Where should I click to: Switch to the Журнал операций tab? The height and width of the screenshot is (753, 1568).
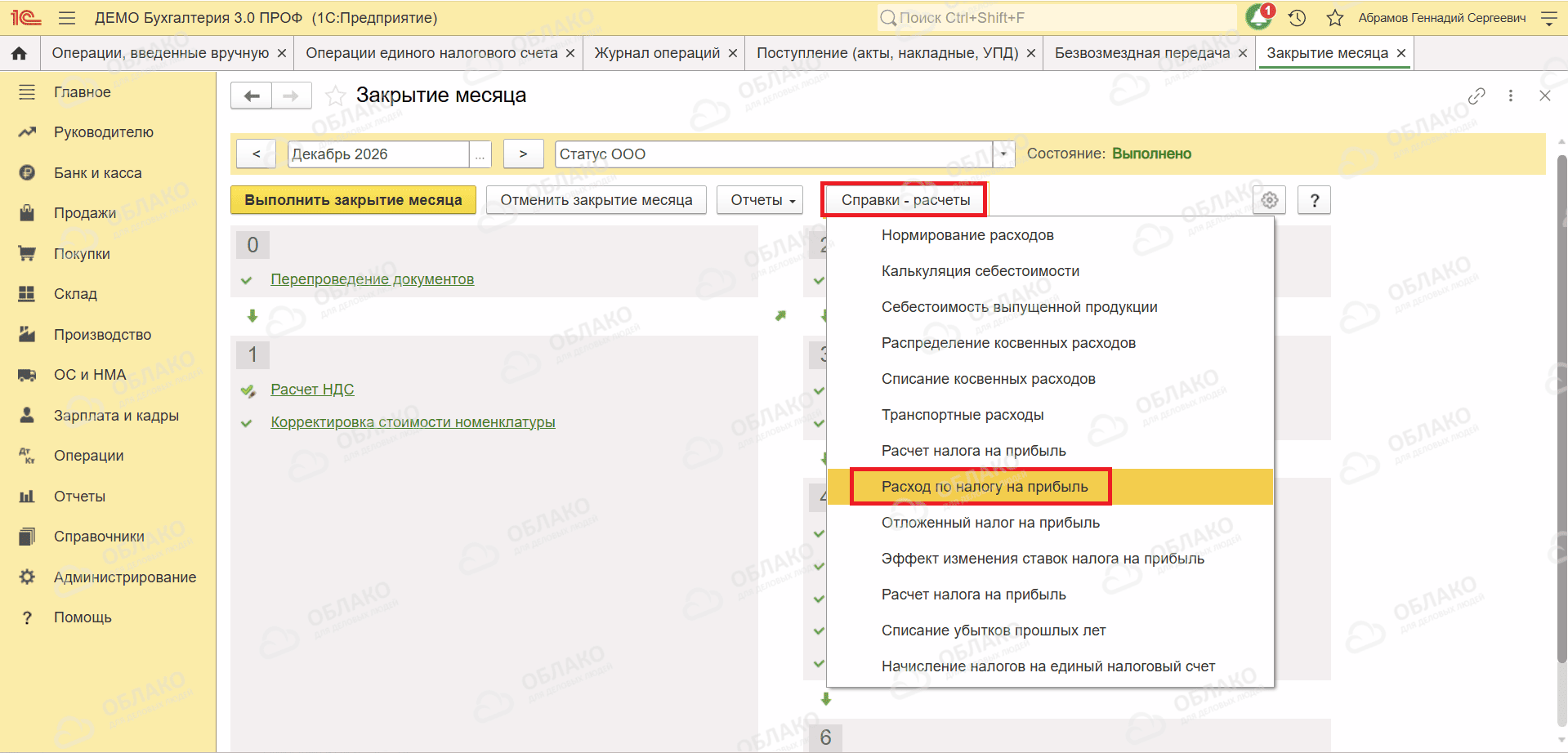657,53
